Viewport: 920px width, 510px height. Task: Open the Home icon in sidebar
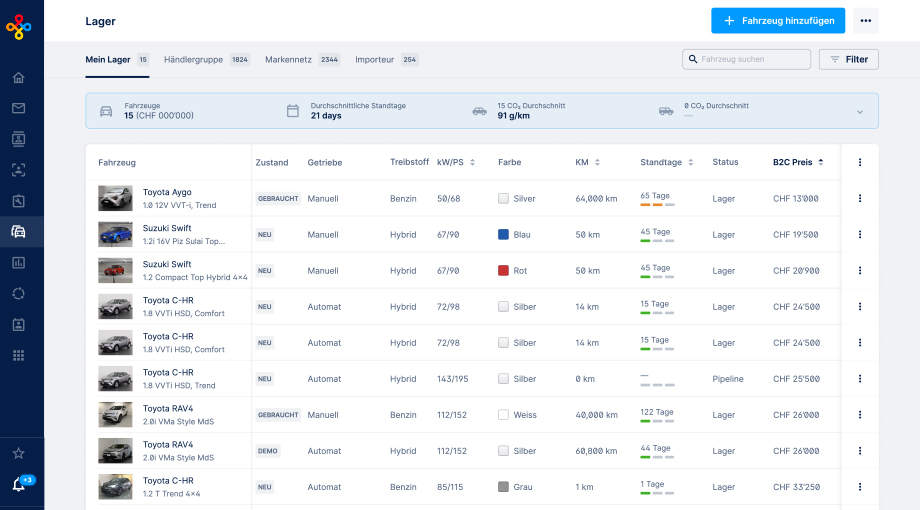19,77
